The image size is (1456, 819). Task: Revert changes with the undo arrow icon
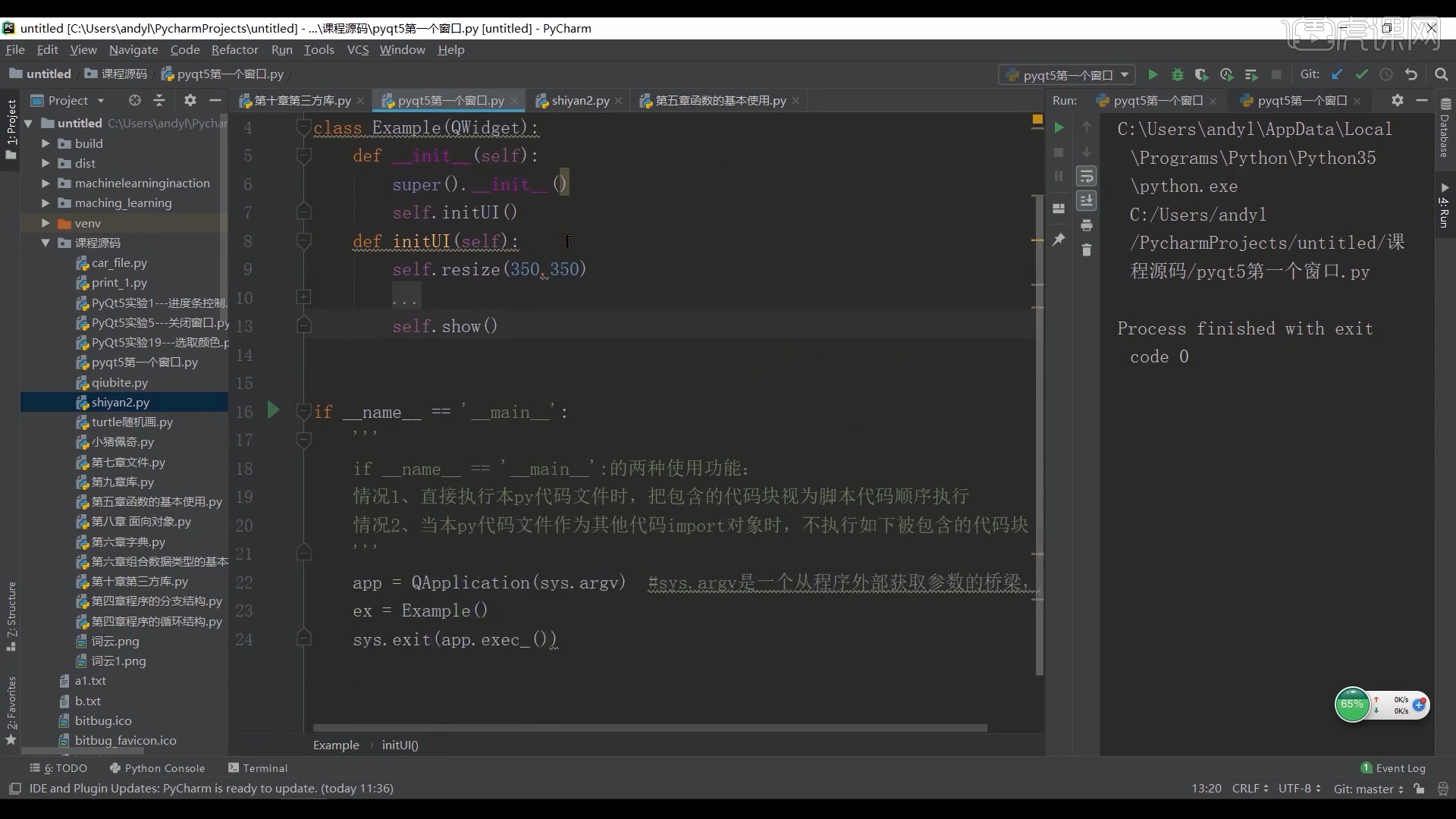tap(1411, 74)
